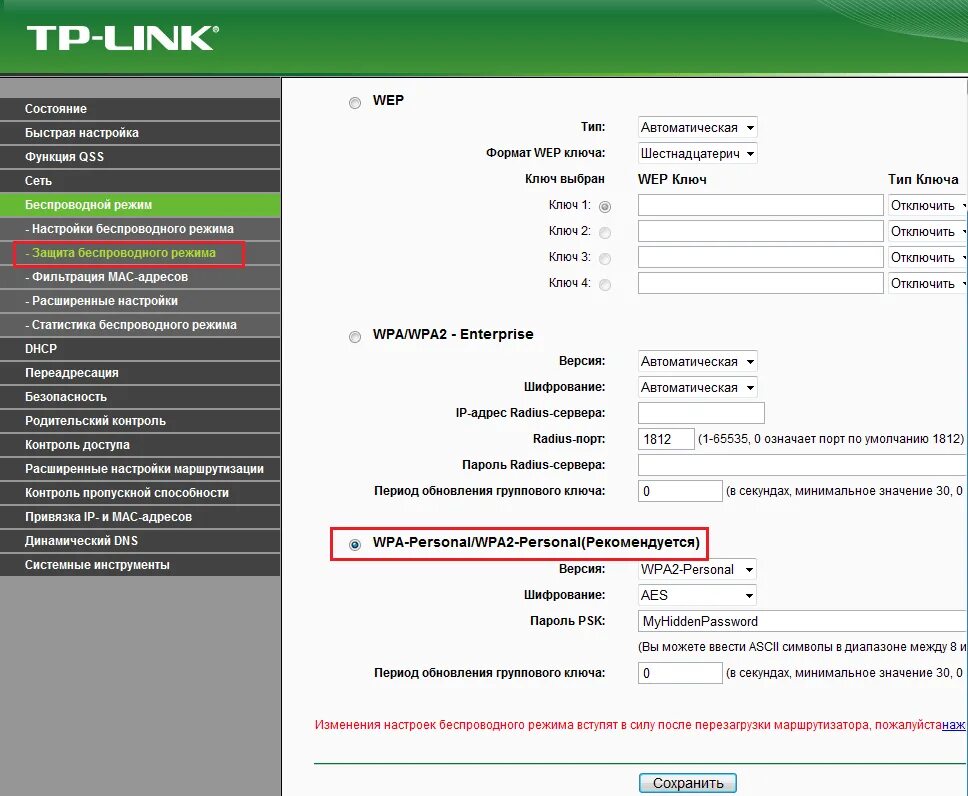Open DHCP menu item

tap(140, 349)
